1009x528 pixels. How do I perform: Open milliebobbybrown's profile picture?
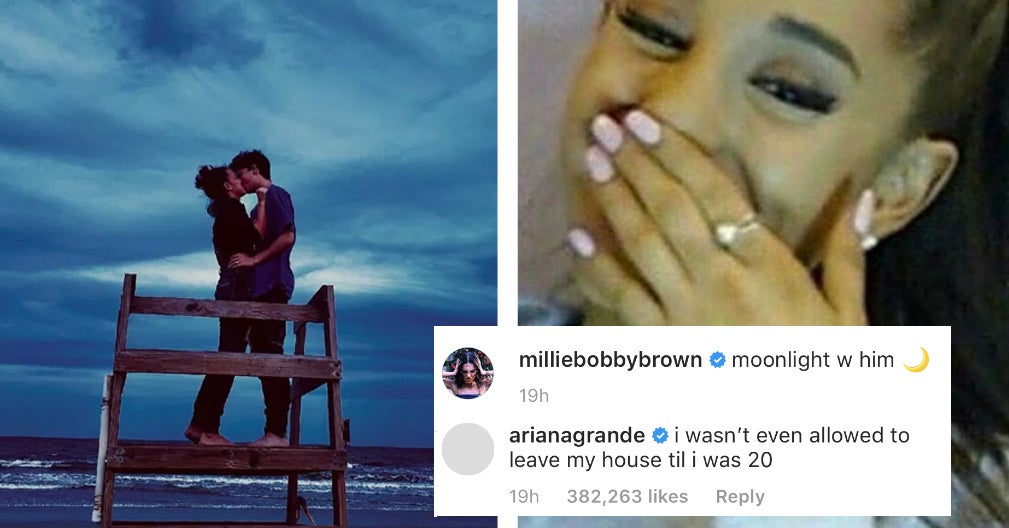click(x=468, y=373)
